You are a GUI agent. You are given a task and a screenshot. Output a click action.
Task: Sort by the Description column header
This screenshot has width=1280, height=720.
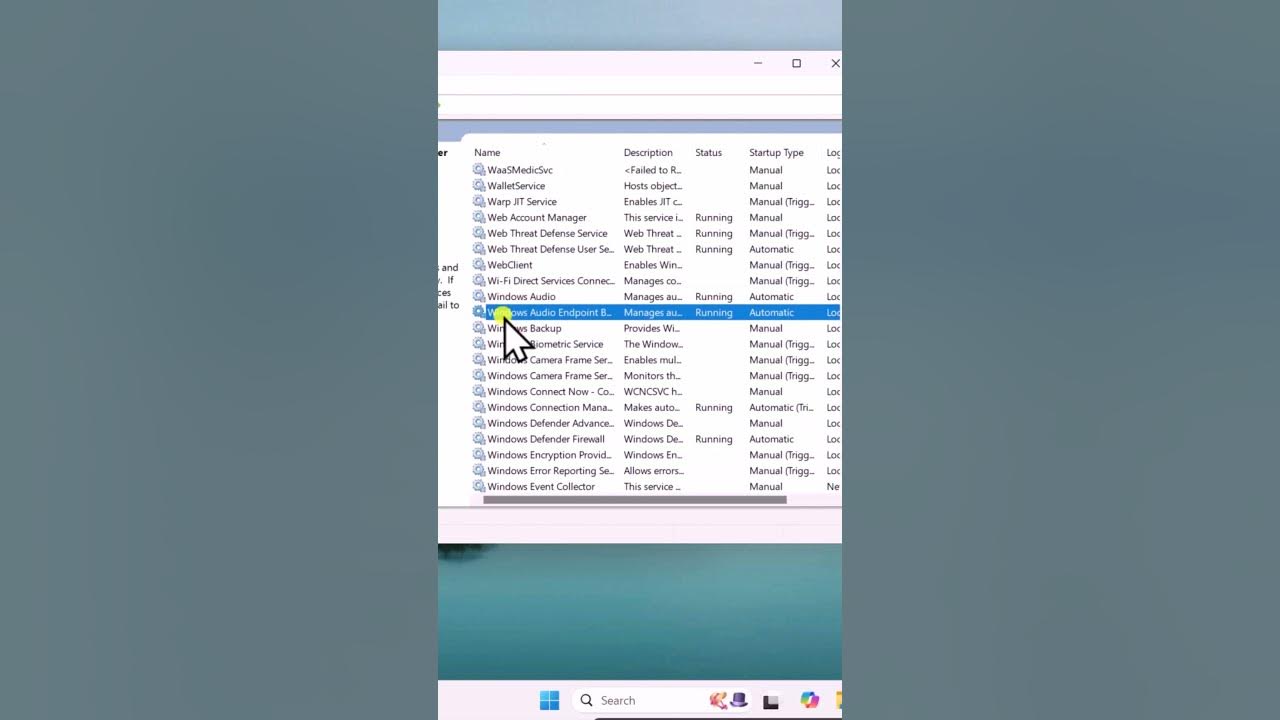pyautogui.click(x=648, y=153)
